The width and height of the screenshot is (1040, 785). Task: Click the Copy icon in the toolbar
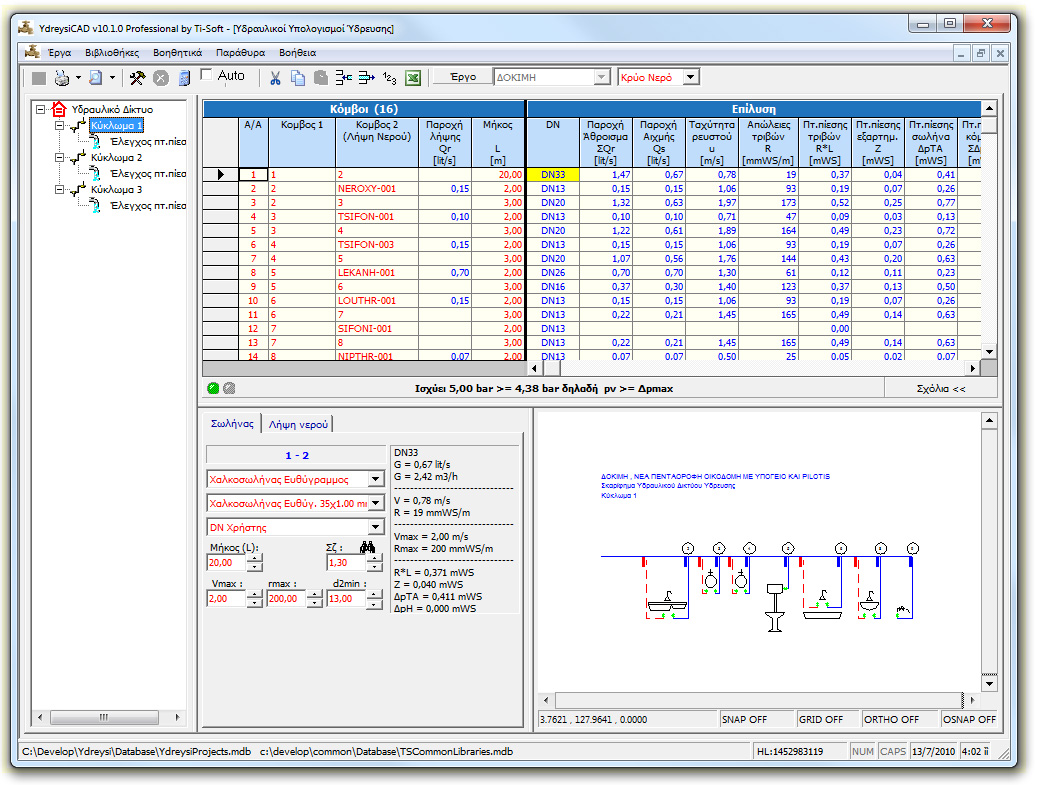(299, 78)
